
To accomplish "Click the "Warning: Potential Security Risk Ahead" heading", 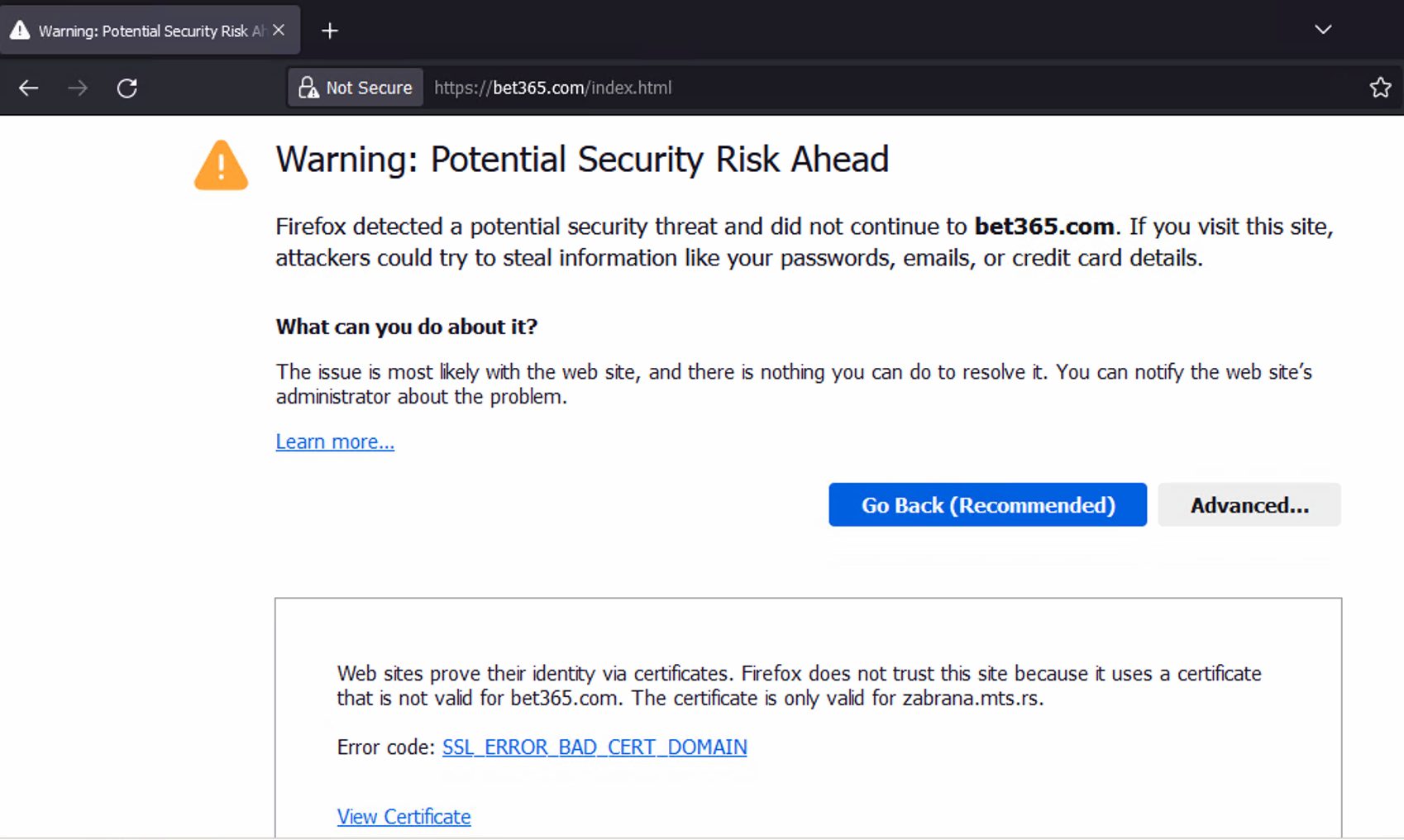I will (582, 160).
